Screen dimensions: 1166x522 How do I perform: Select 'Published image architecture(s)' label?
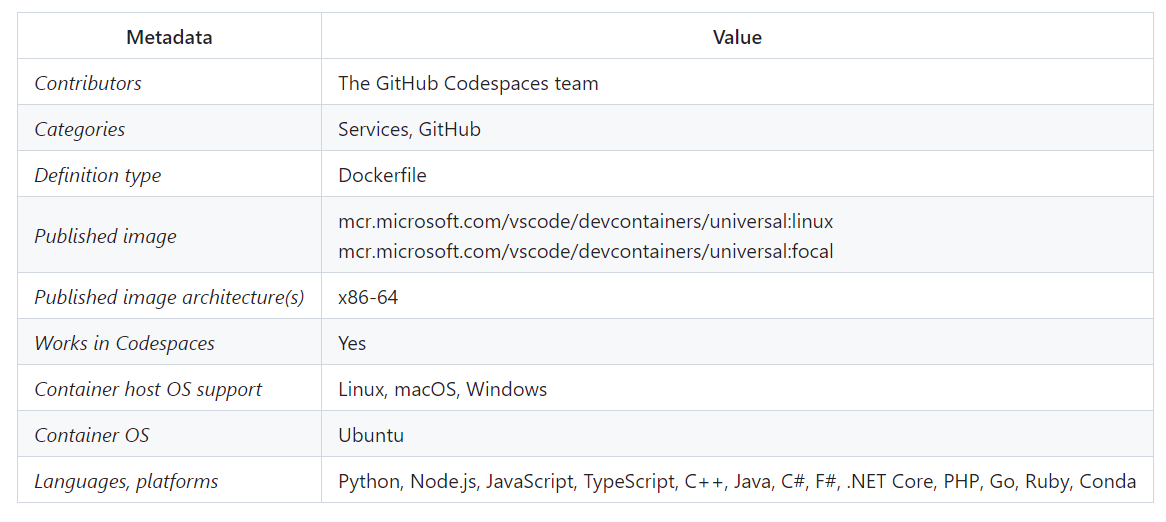(x=170, y=297)
